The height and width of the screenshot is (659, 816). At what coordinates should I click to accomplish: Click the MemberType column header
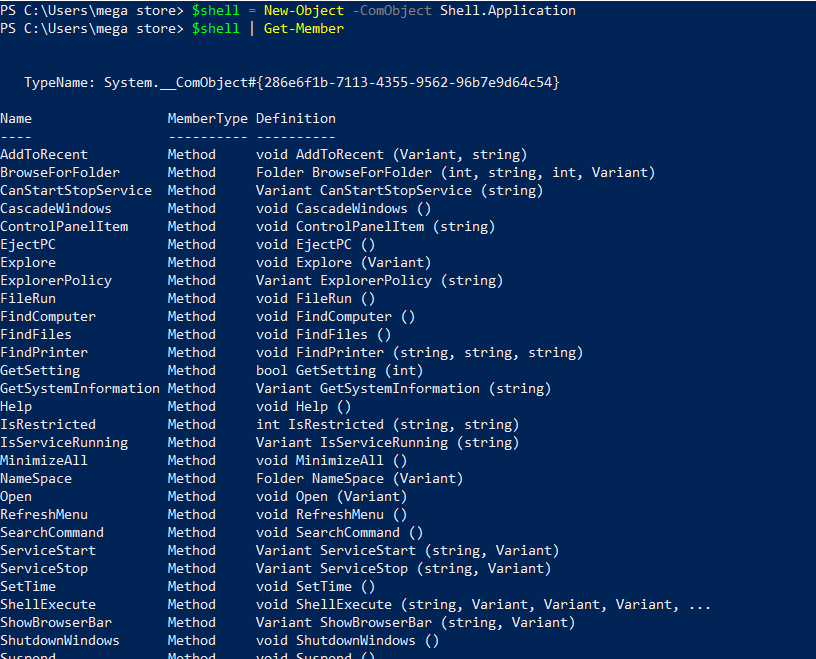pyautogui.click(x=207, y=118)
